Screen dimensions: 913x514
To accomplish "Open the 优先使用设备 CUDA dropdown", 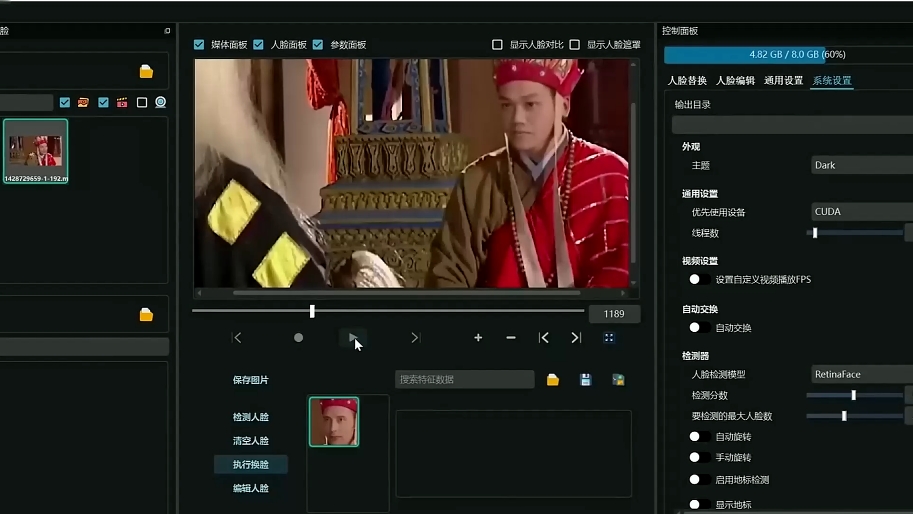I will tap(862, 212).
